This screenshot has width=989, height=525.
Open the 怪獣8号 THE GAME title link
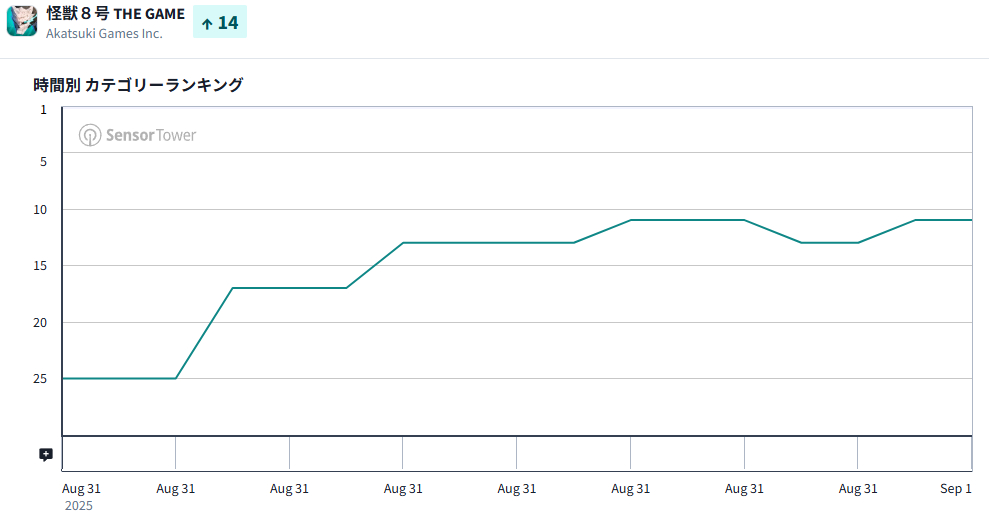pos(115,14)
